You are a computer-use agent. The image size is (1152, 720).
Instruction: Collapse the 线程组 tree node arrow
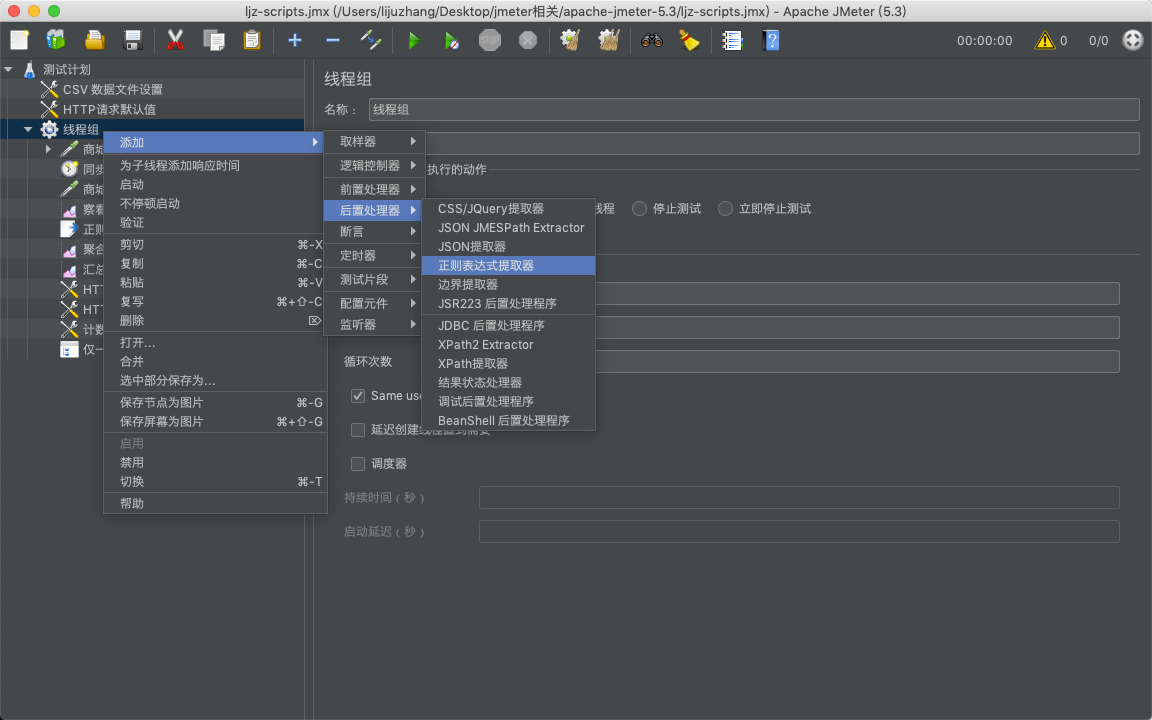[x=28, y=129]
